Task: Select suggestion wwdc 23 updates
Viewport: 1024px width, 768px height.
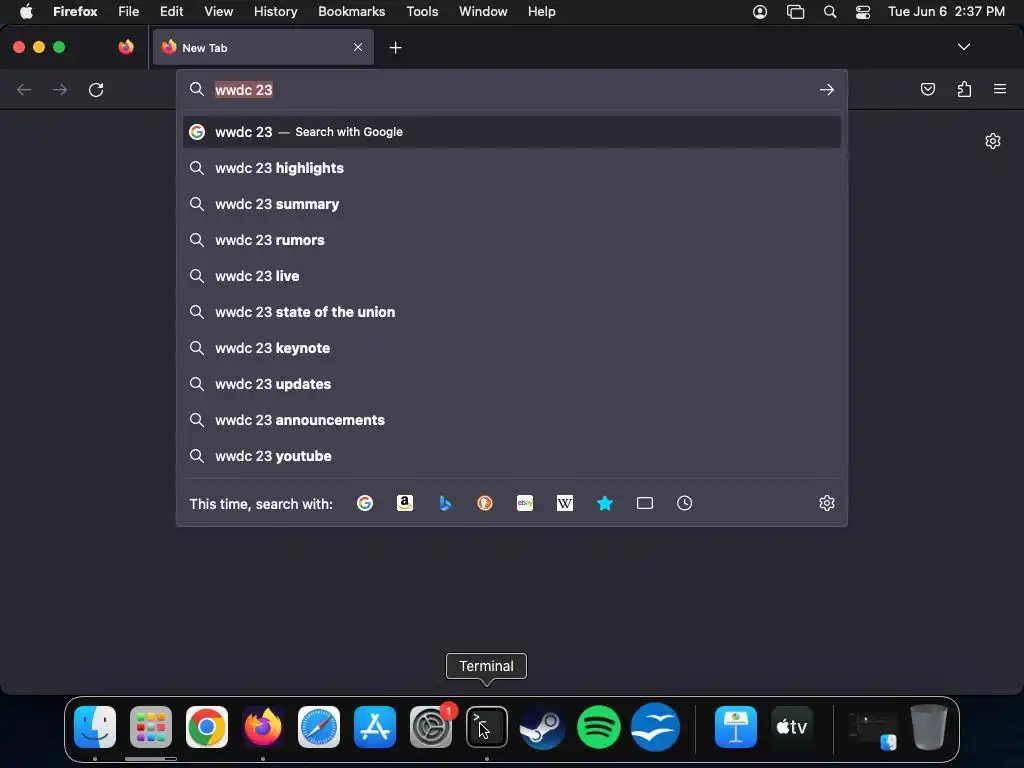Action: pyautogui.click(x=511, y=383)
